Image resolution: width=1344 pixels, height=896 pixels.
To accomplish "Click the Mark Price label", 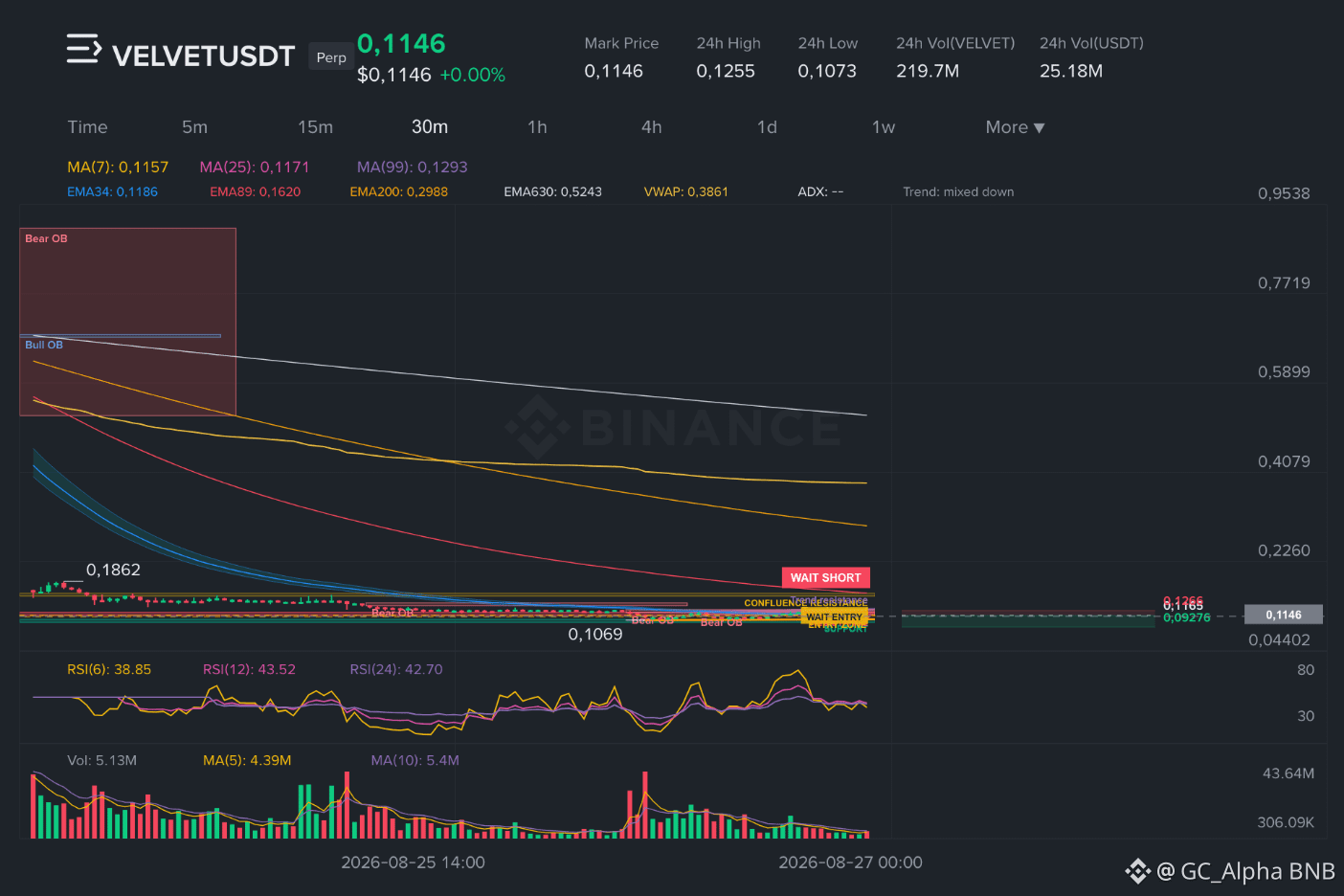I will pos(621,43).
